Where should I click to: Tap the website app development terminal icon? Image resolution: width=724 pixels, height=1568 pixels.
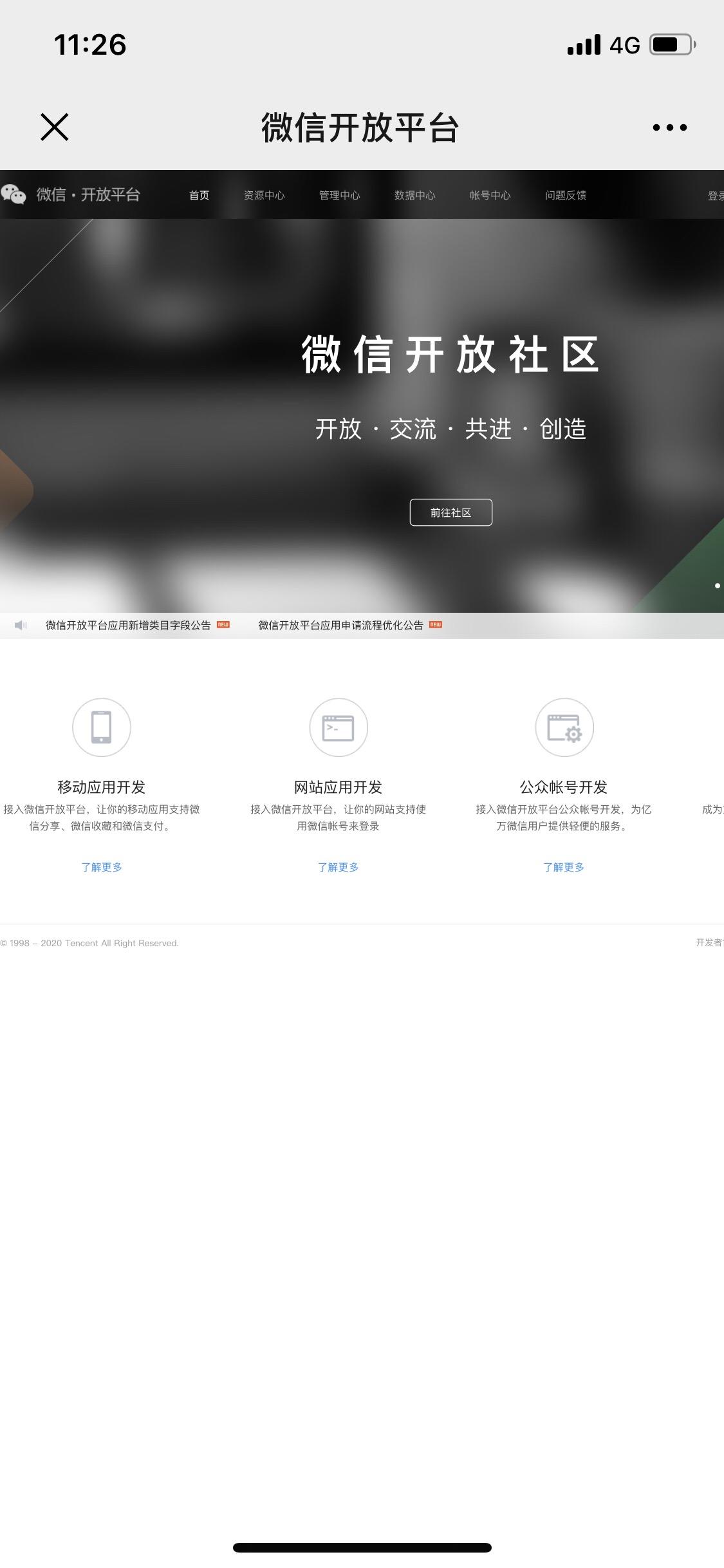click(x=339, y=727)
